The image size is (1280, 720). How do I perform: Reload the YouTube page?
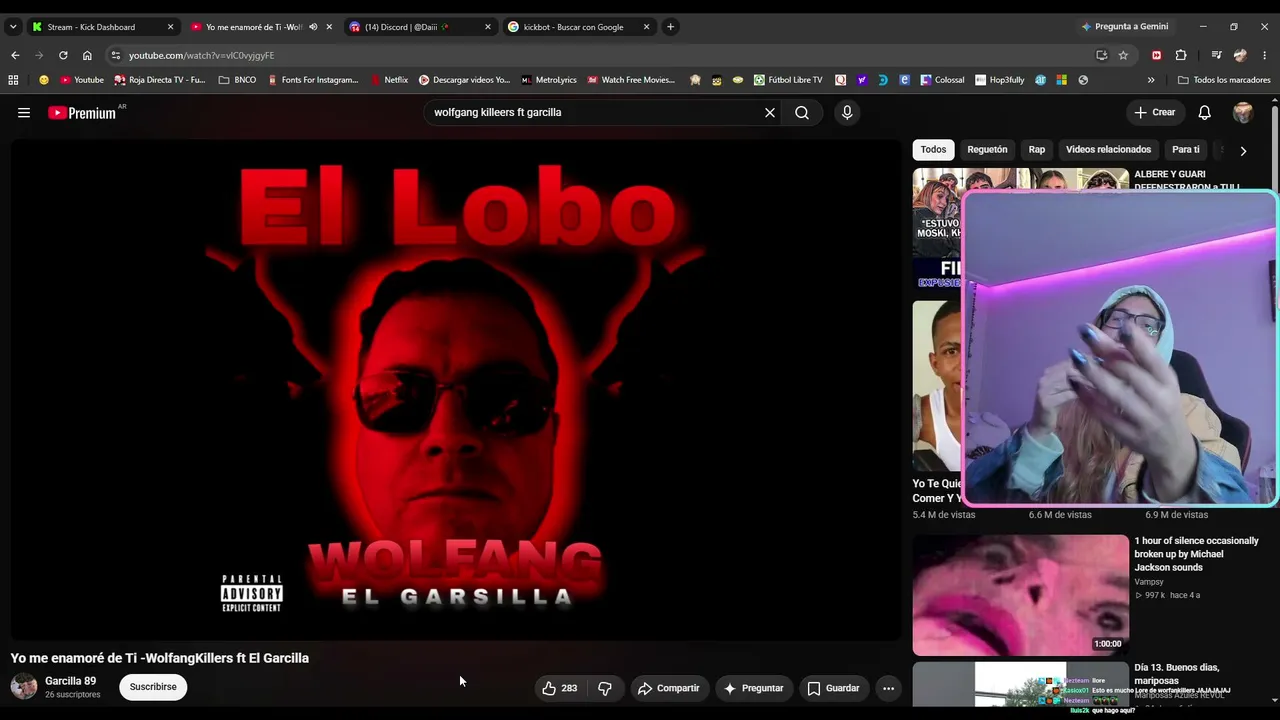coord(63,55)
